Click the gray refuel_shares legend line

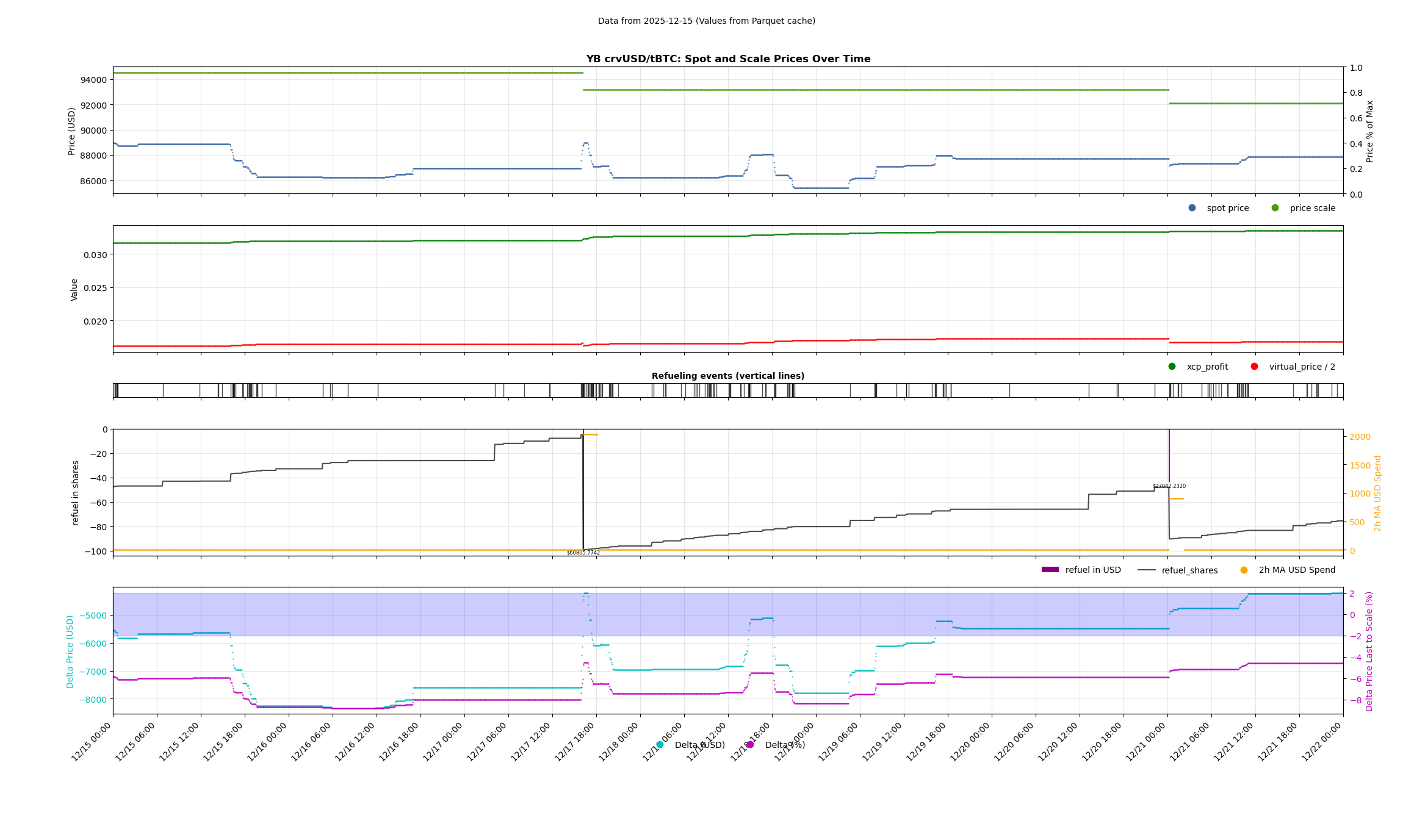tap(1146, 570)
